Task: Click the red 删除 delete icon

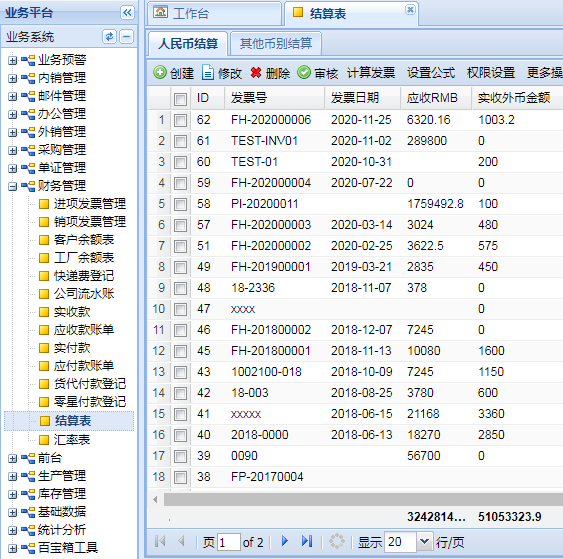Action: pyautogui.click(x=256, y=73)
